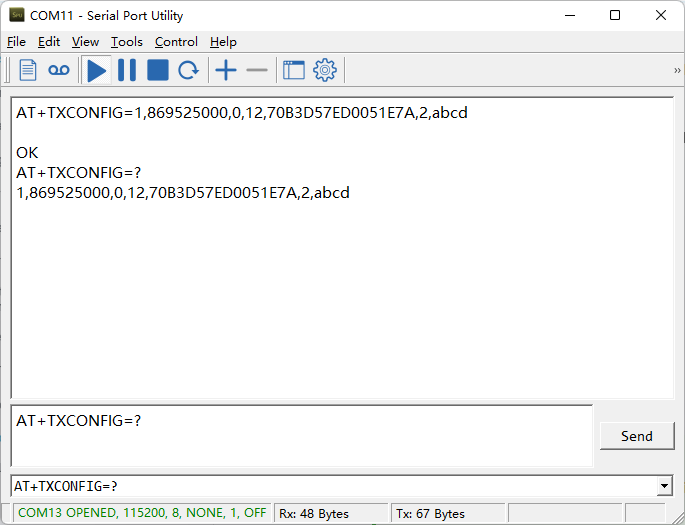Click the AT+TXCONFIG=1,869525000 command line in log
685x525 pixels.
click(242, 113)
